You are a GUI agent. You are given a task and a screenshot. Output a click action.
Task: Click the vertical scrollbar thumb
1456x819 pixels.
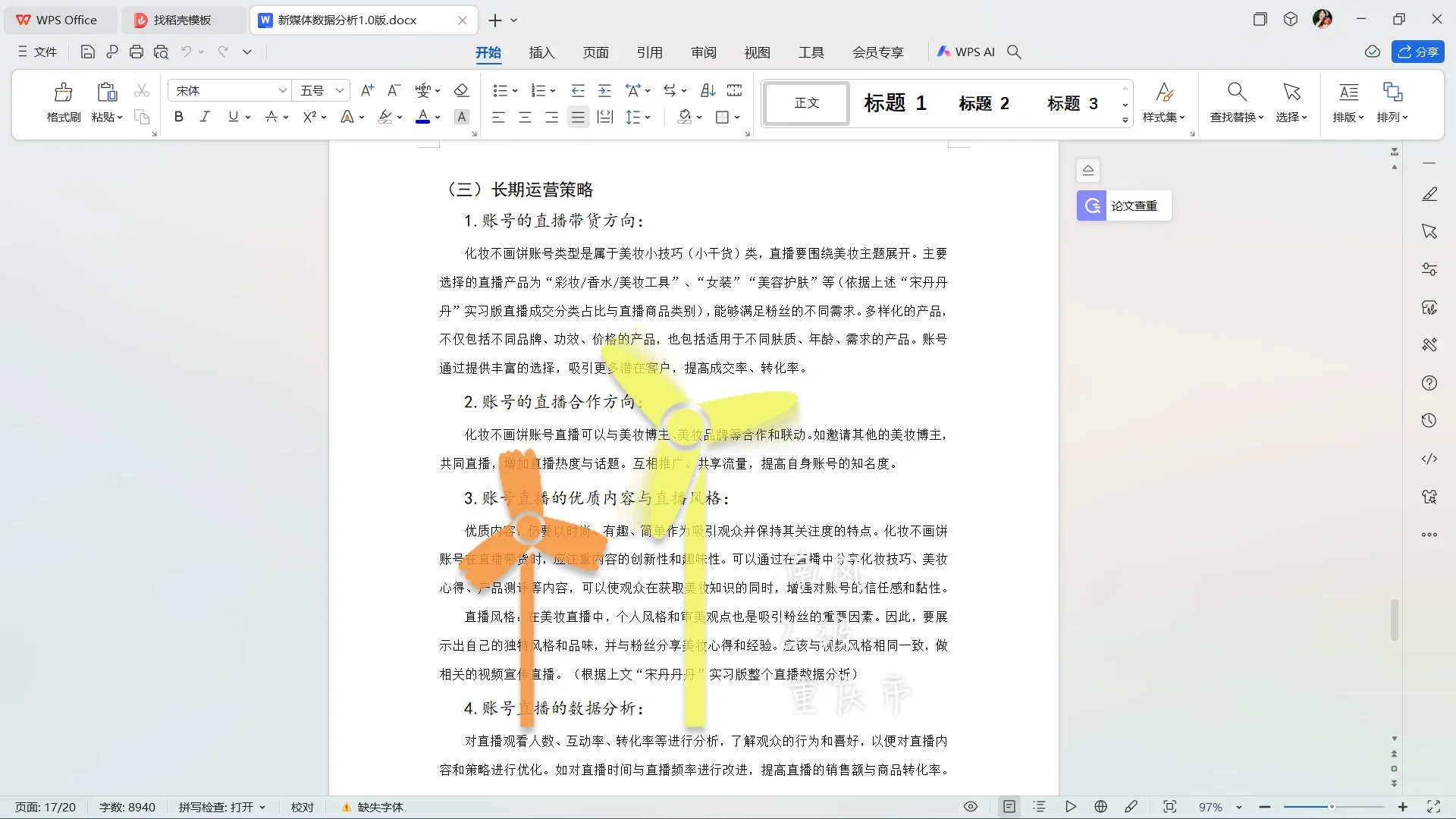(x=1394, y=620)
